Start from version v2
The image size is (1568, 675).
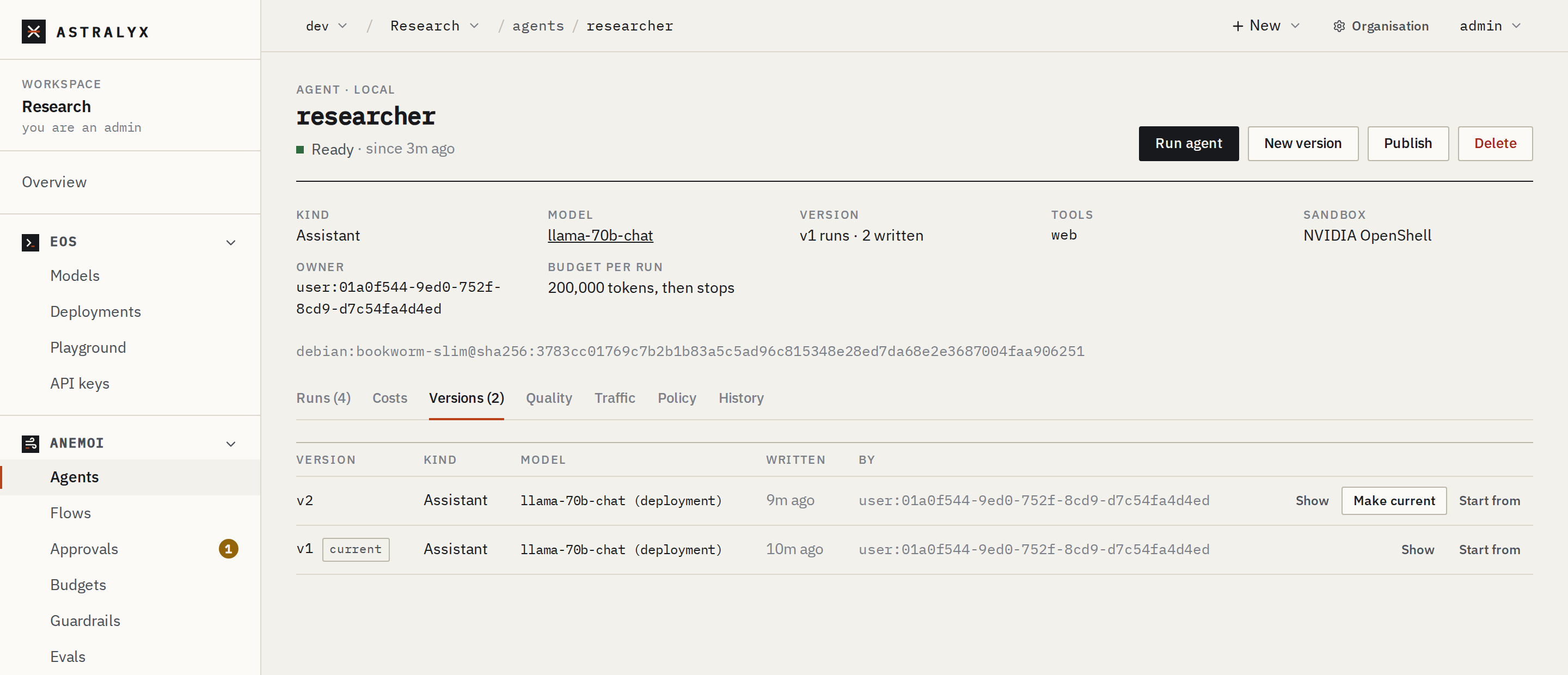(x=1489, y=501)
